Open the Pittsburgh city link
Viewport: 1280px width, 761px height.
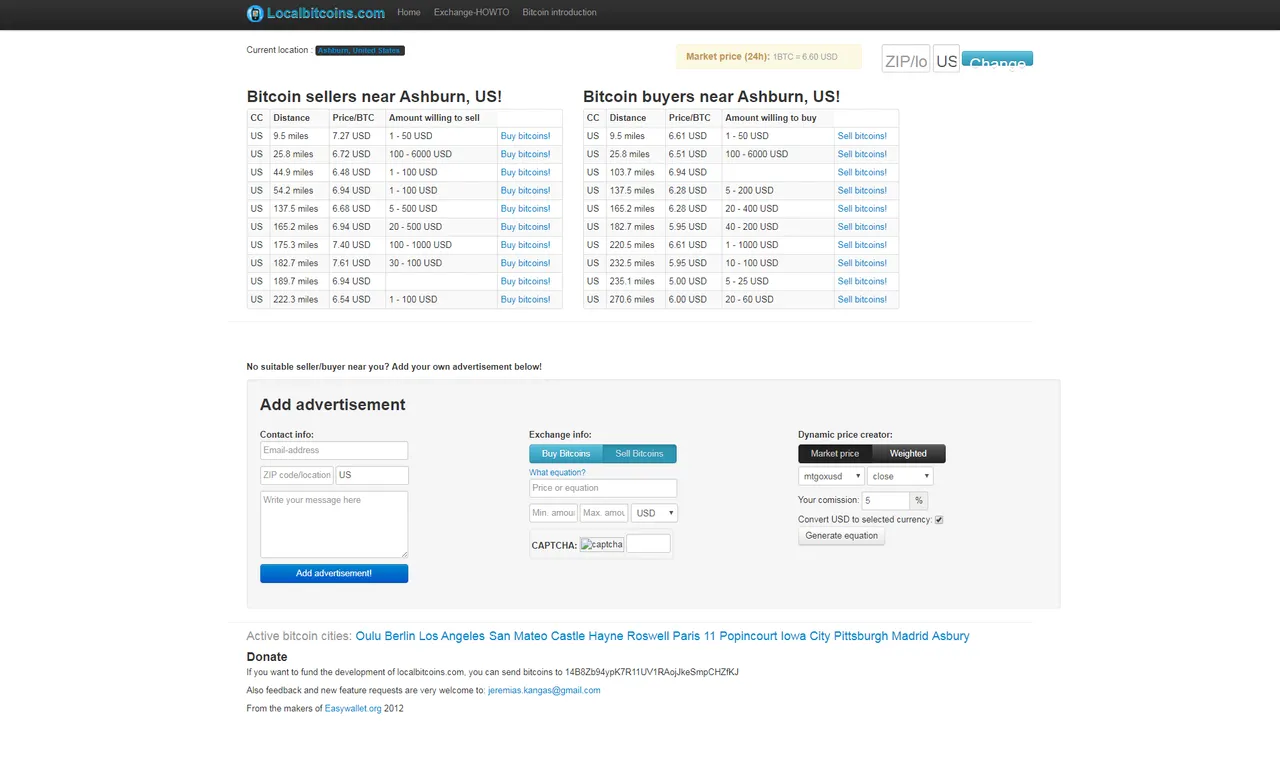click(861, 636)
